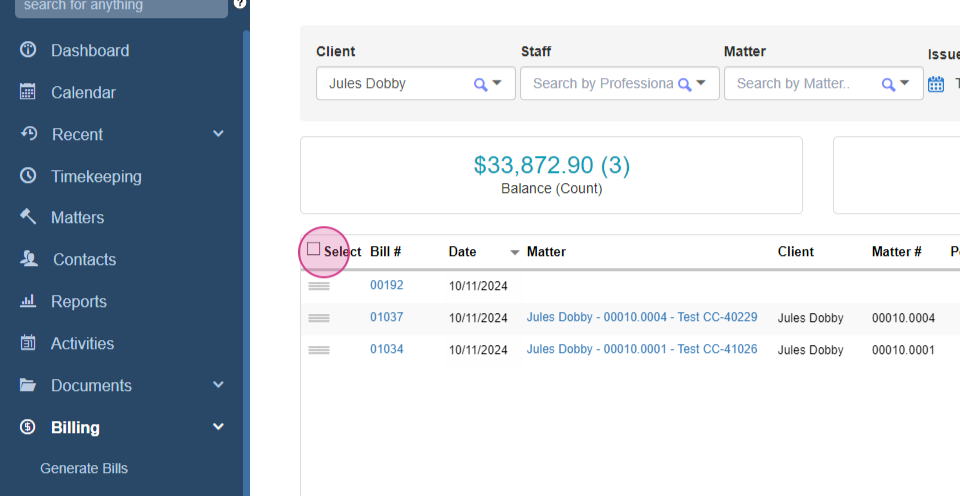960x496 pixels.
Task: Sort by Bill # column header
Action: point(386,252)
